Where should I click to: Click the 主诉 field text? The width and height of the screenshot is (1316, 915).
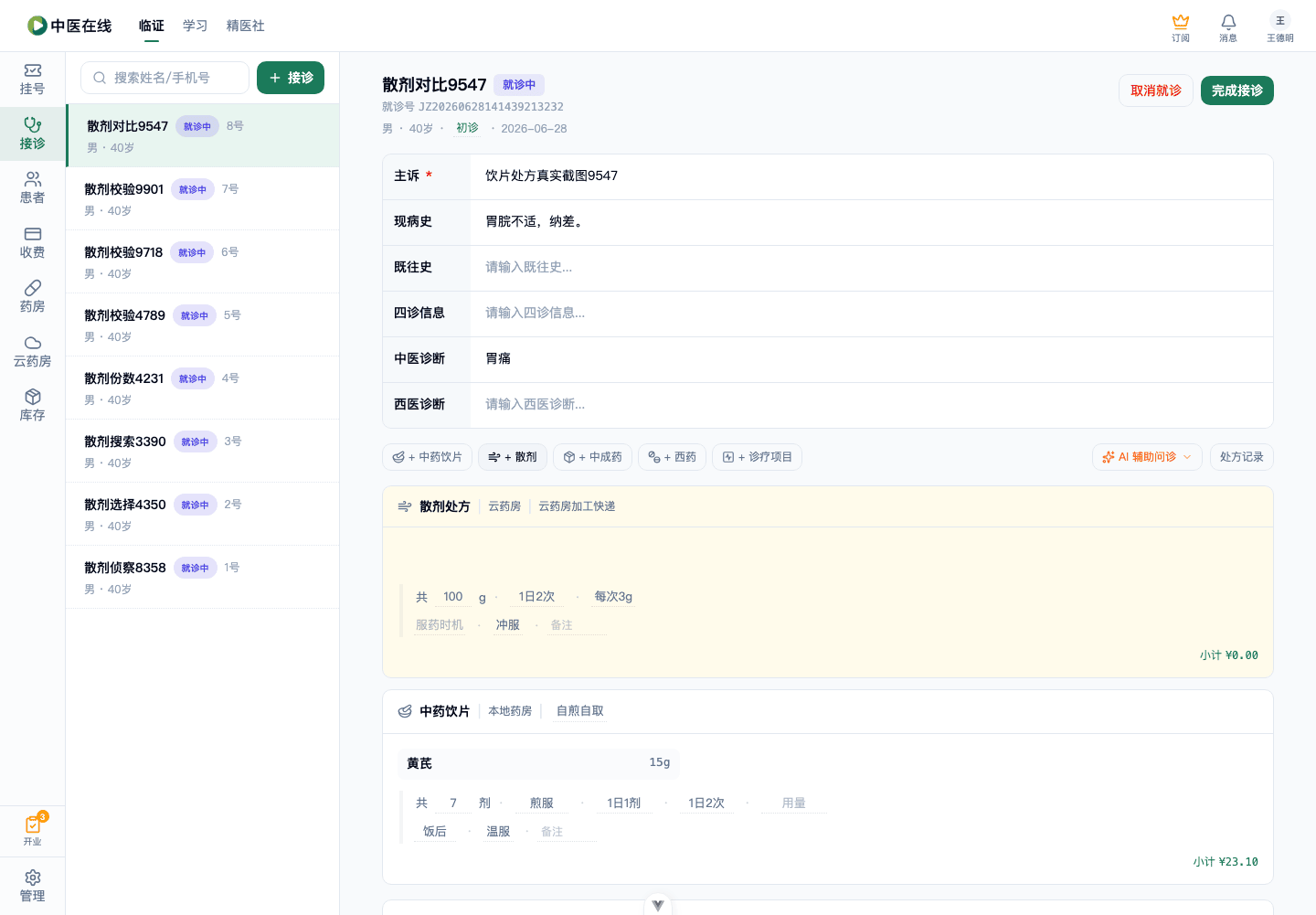(872, 176)
